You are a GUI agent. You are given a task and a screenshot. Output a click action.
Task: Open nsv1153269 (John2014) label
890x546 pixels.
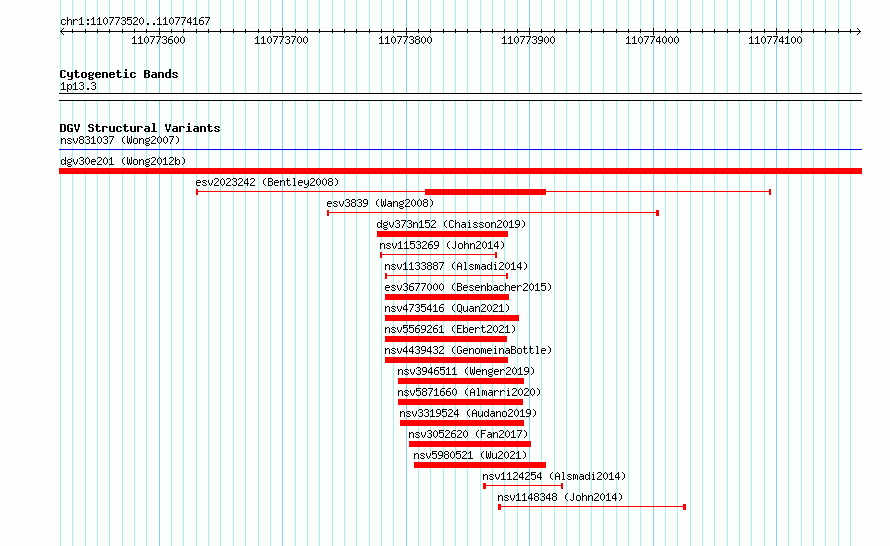442,245
